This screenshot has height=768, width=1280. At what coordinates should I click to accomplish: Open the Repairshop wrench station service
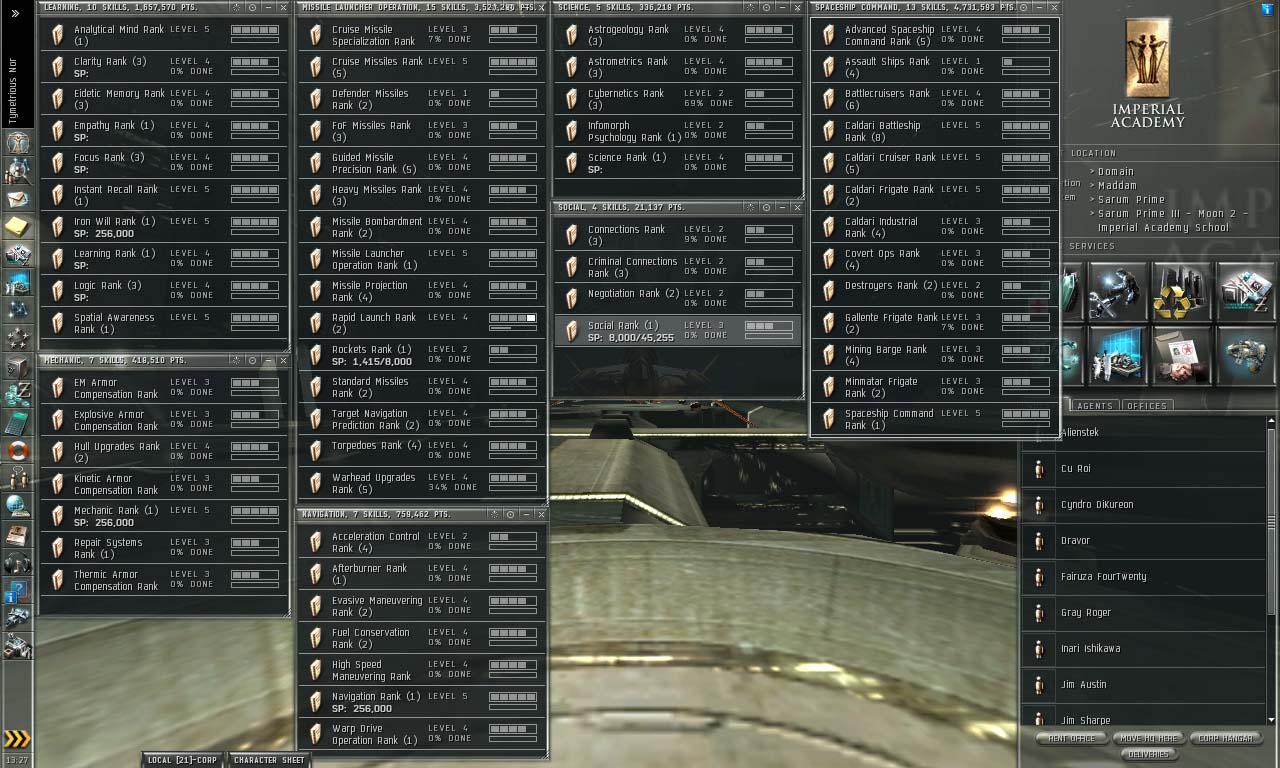(x=1118, y=292)
